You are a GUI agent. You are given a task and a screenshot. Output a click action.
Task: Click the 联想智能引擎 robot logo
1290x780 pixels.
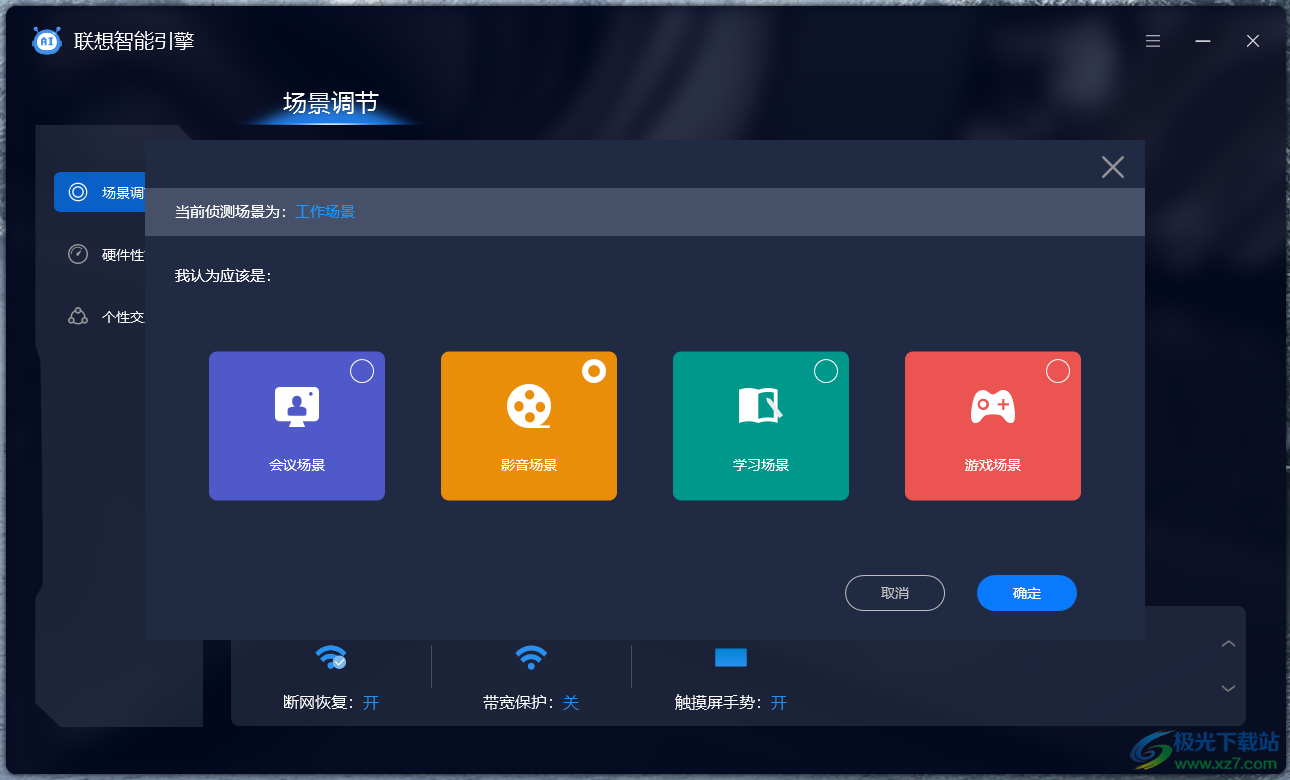47,41
